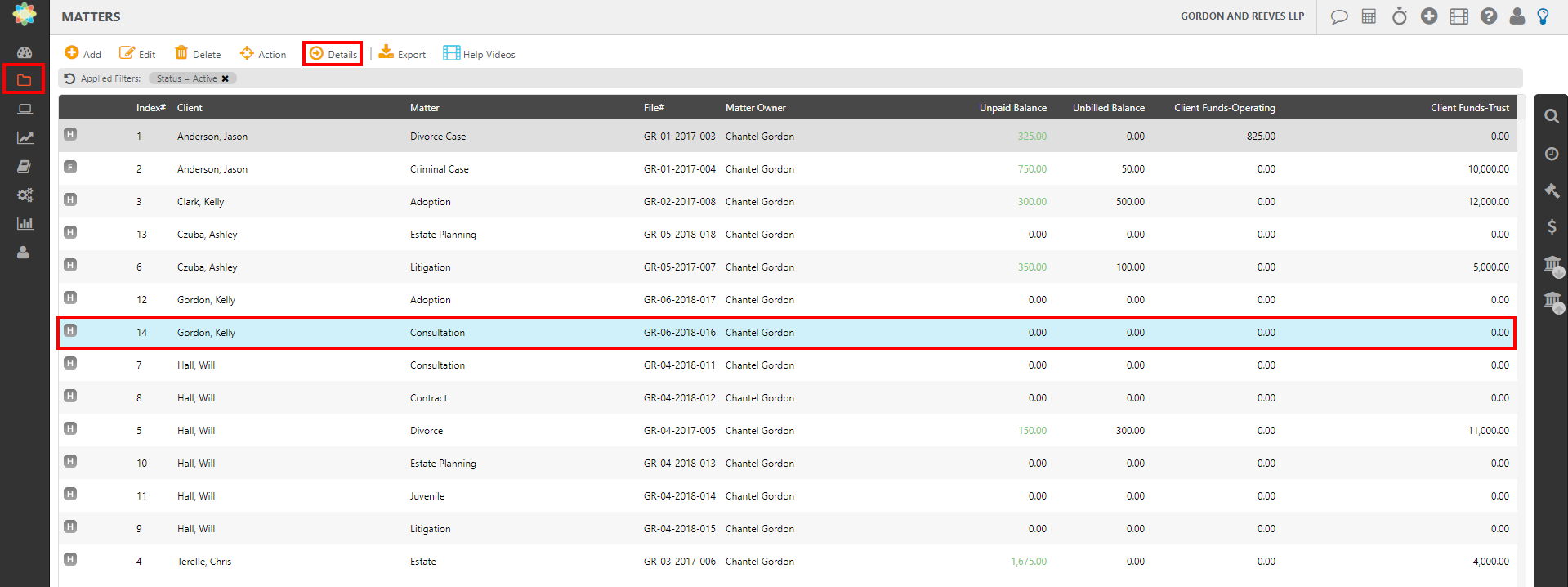
Task: Click unpaid balance 325.00
Action: pos(1032,137)
